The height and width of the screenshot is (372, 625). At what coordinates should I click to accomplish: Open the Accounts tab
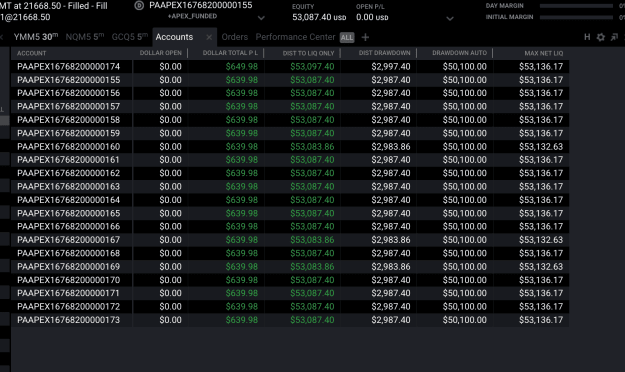pyautogui.click(x=174, y=37)
